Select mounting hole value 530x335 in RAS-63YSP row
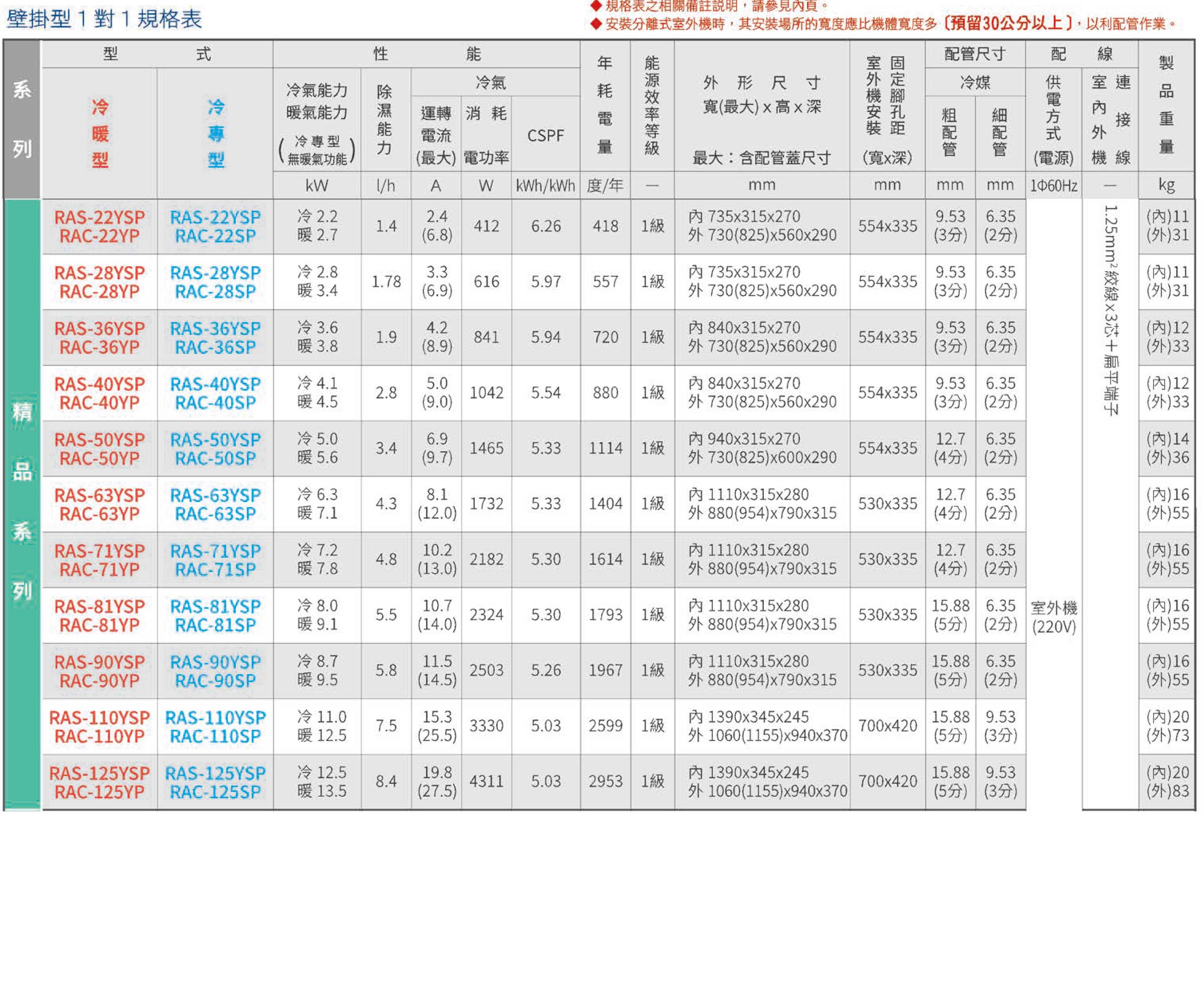The image size is (1204, 998). click(888, 504)
